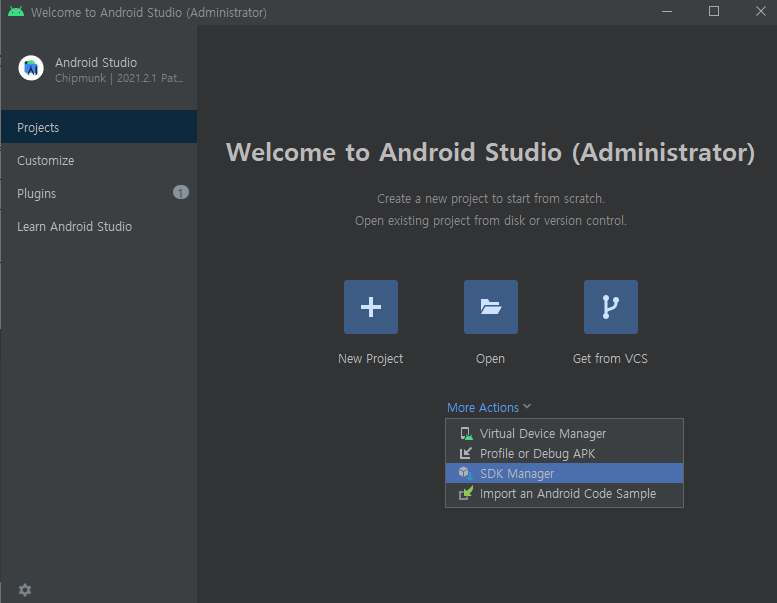This screenshot has width=777, height=603.
Task: Minimize the Android Studio welcome window
Action: point(667,11)
